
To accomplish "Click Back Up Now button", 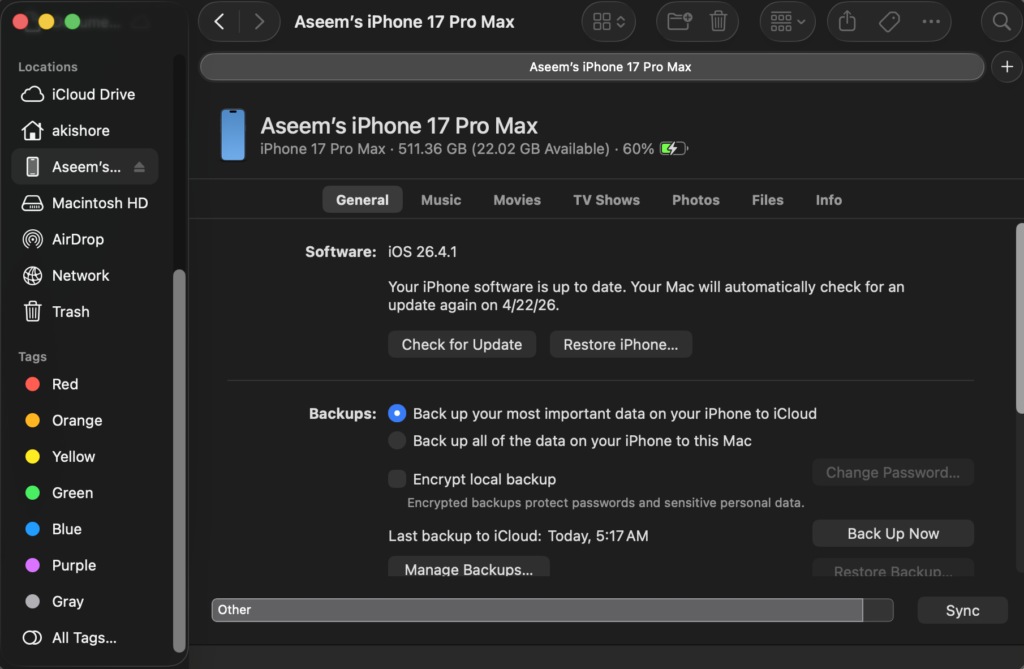I will pyautogui.click(x=893, y=534).
